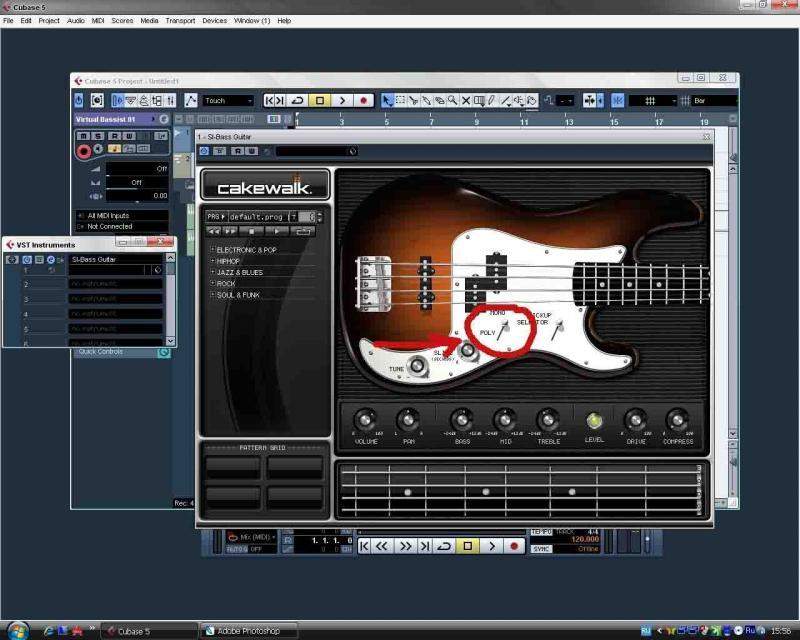Image resolution: width=800 pixels, height=640 pixels.
Task: Open the Devices menu
Action: [214, 20]
